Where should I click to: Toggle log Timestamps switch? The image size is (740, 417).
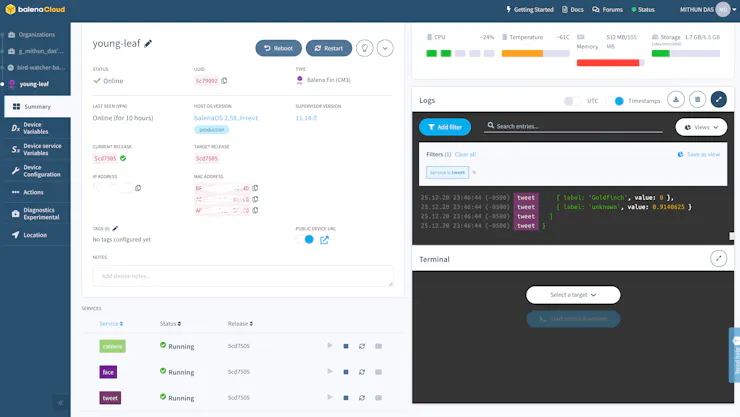coord(614,101)
